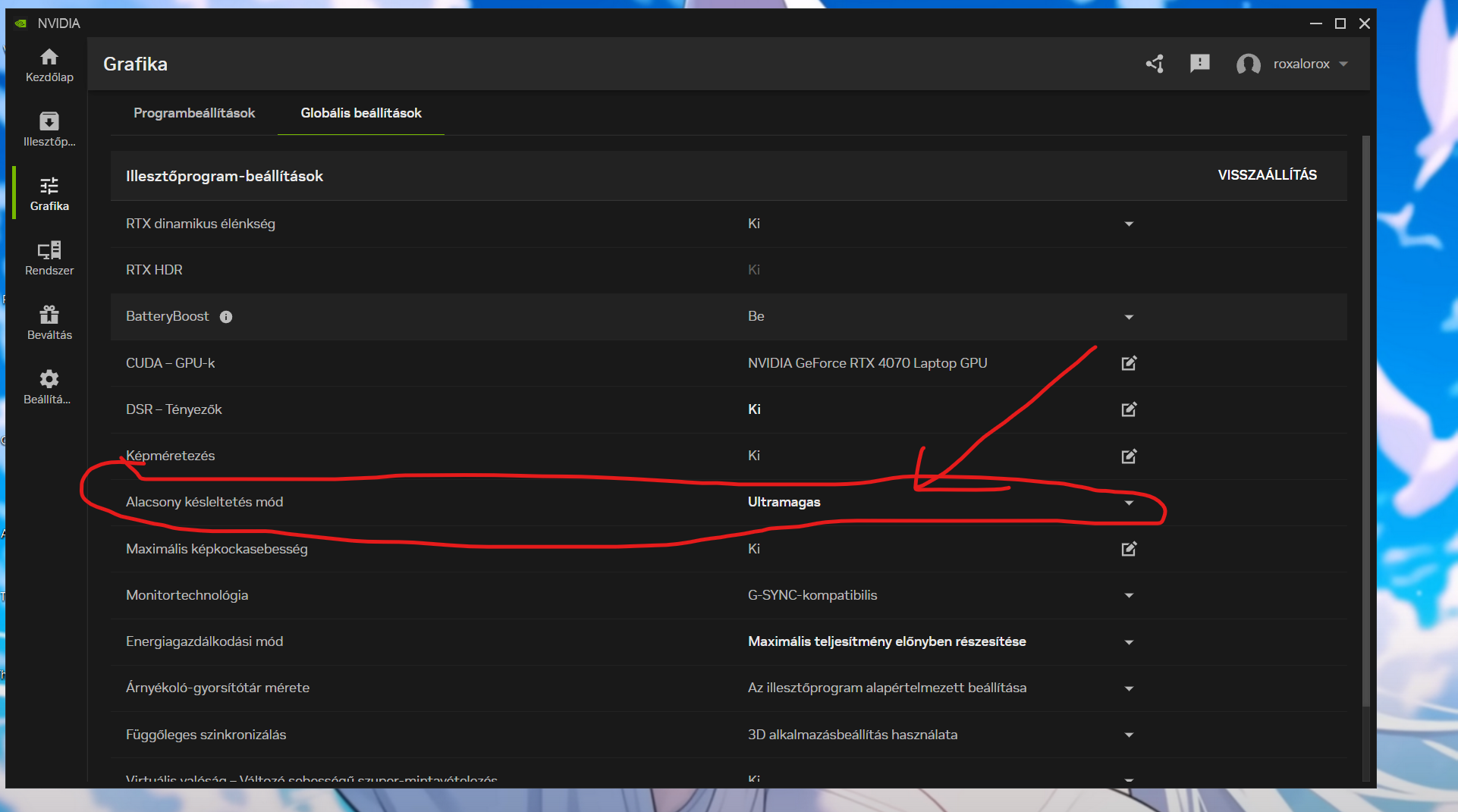The height and width of the screenshot is (812, 1458).
Task: Open Függőleges szinkronizálás dropdown
Action: pos(1129,735)
